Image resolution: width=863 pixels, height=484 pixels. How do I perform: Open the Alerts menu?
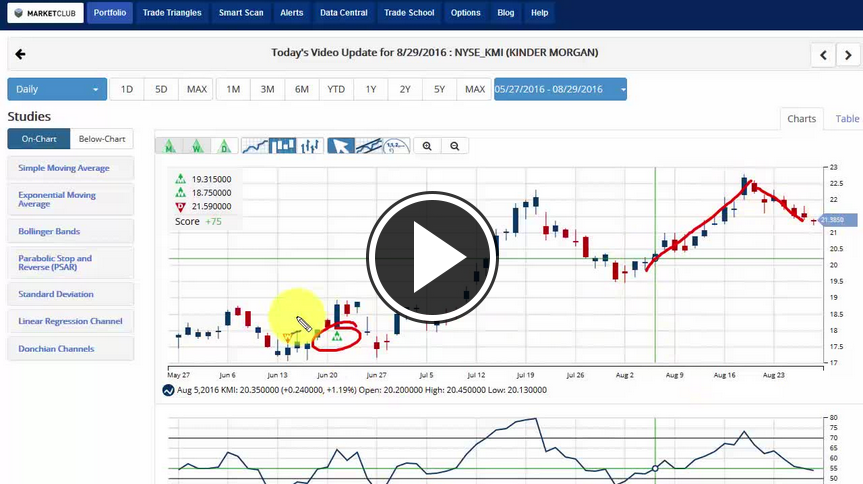(x=292, y=13)
